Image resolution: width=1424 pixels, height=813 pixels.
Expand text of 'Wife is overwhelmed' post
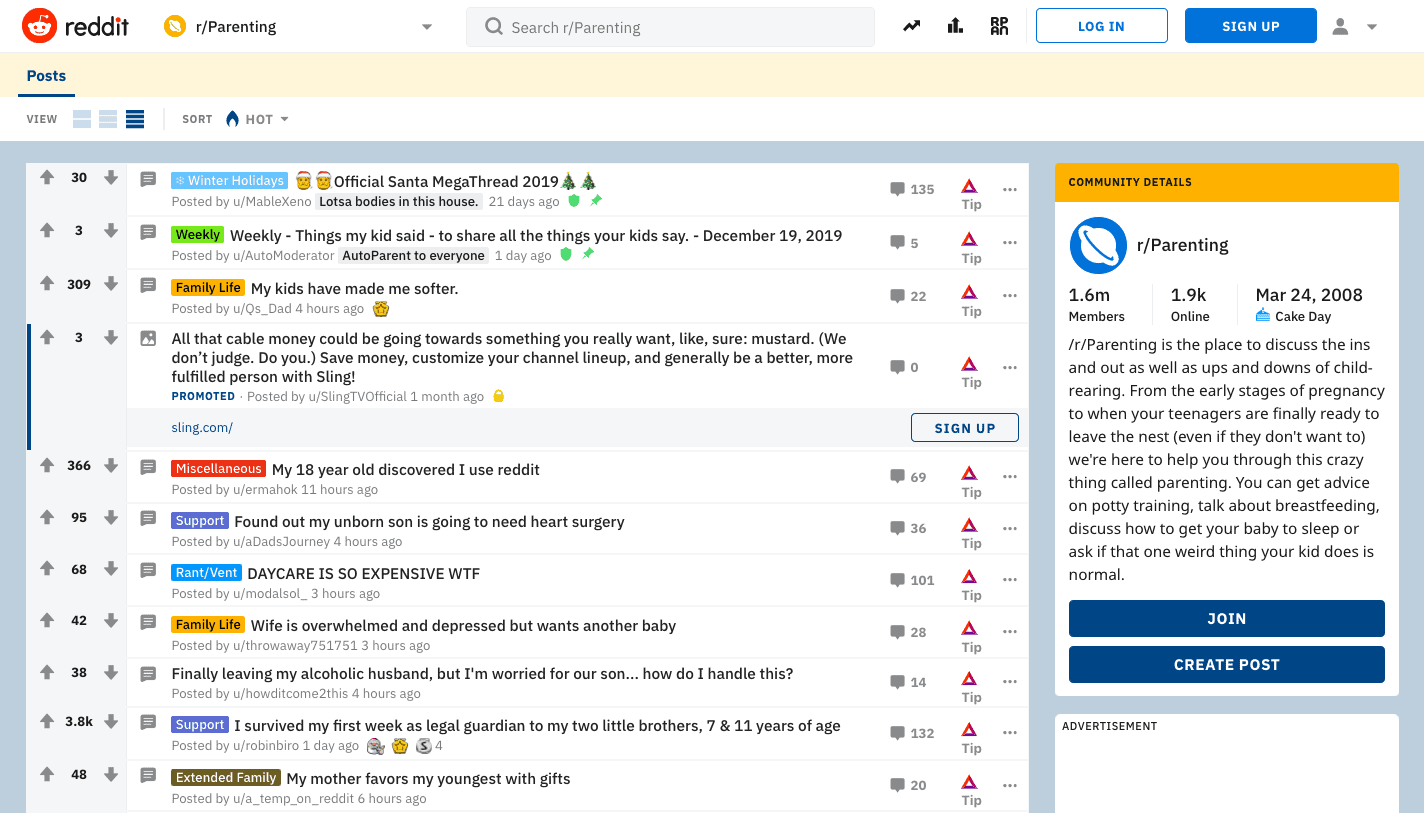148,622
